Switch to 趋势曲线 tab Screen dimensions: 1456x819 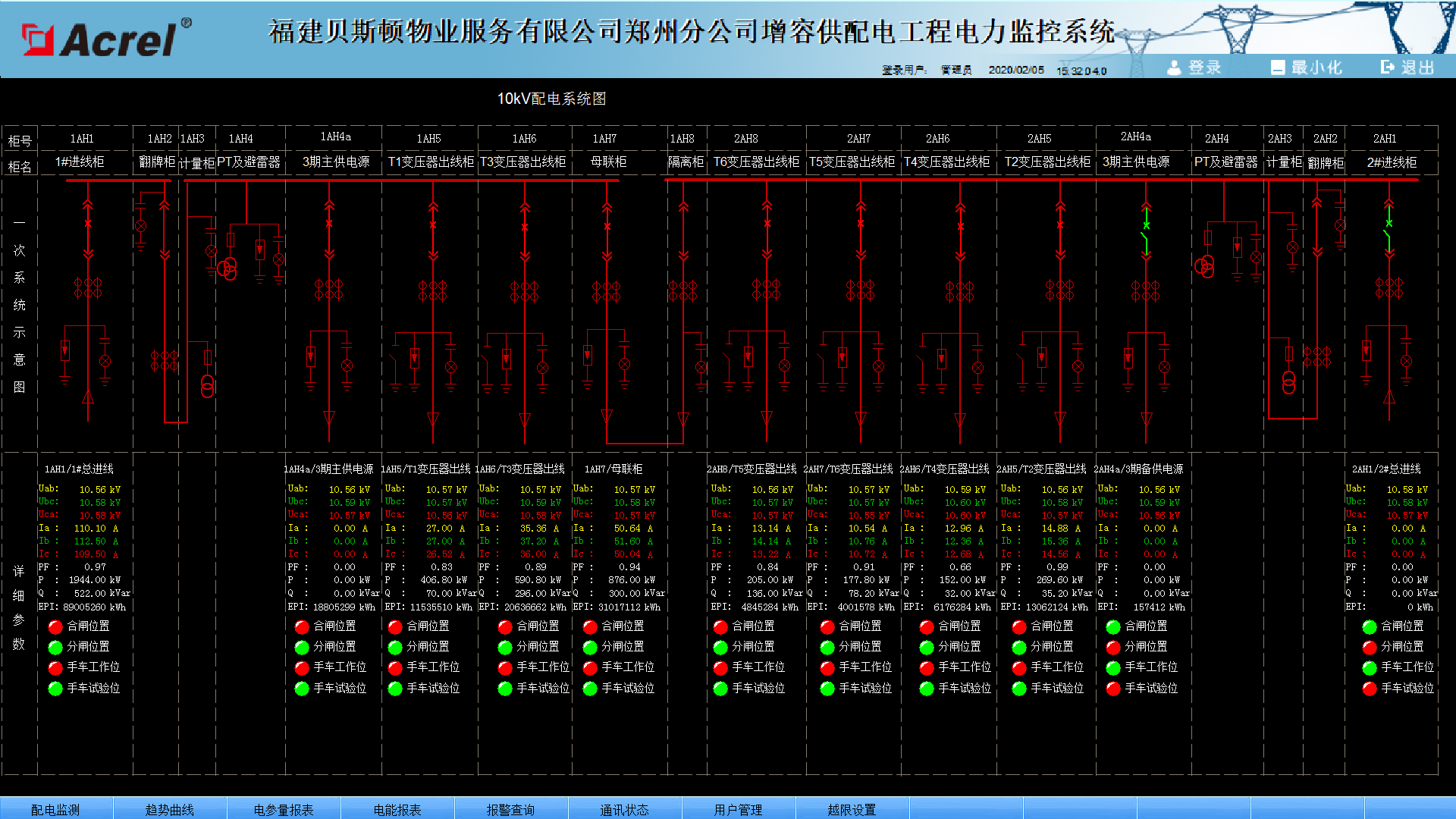tap(169, 809)
